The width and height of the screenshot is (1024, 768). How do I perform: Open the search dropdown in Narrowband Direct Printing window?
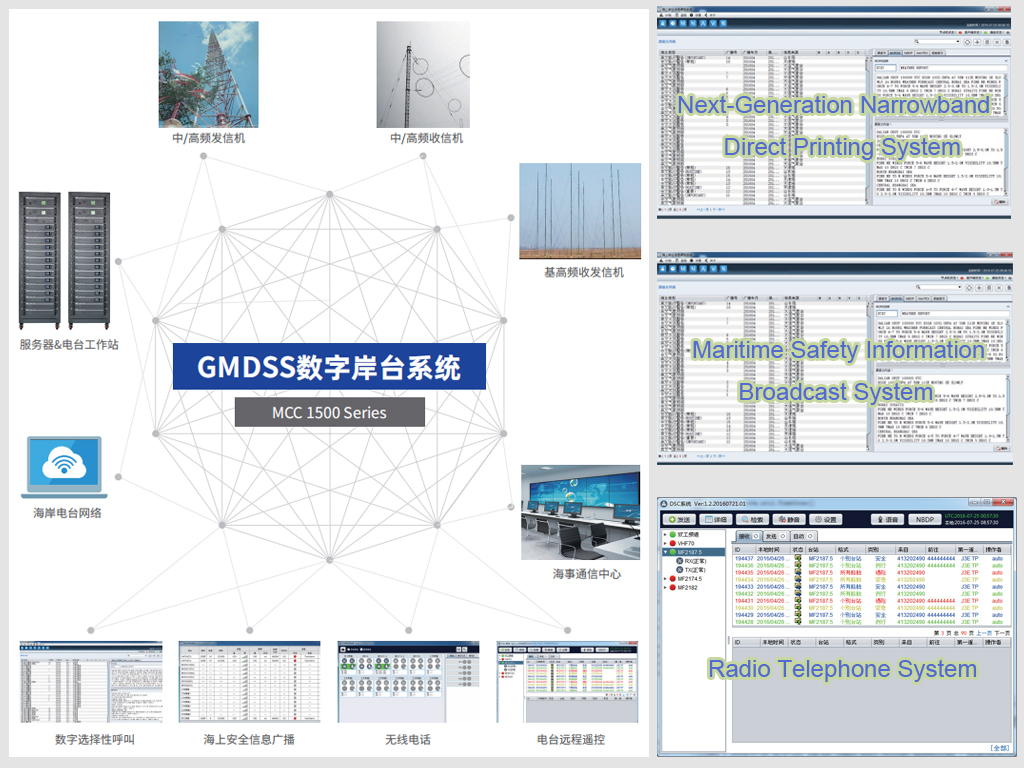coord(957,42)
